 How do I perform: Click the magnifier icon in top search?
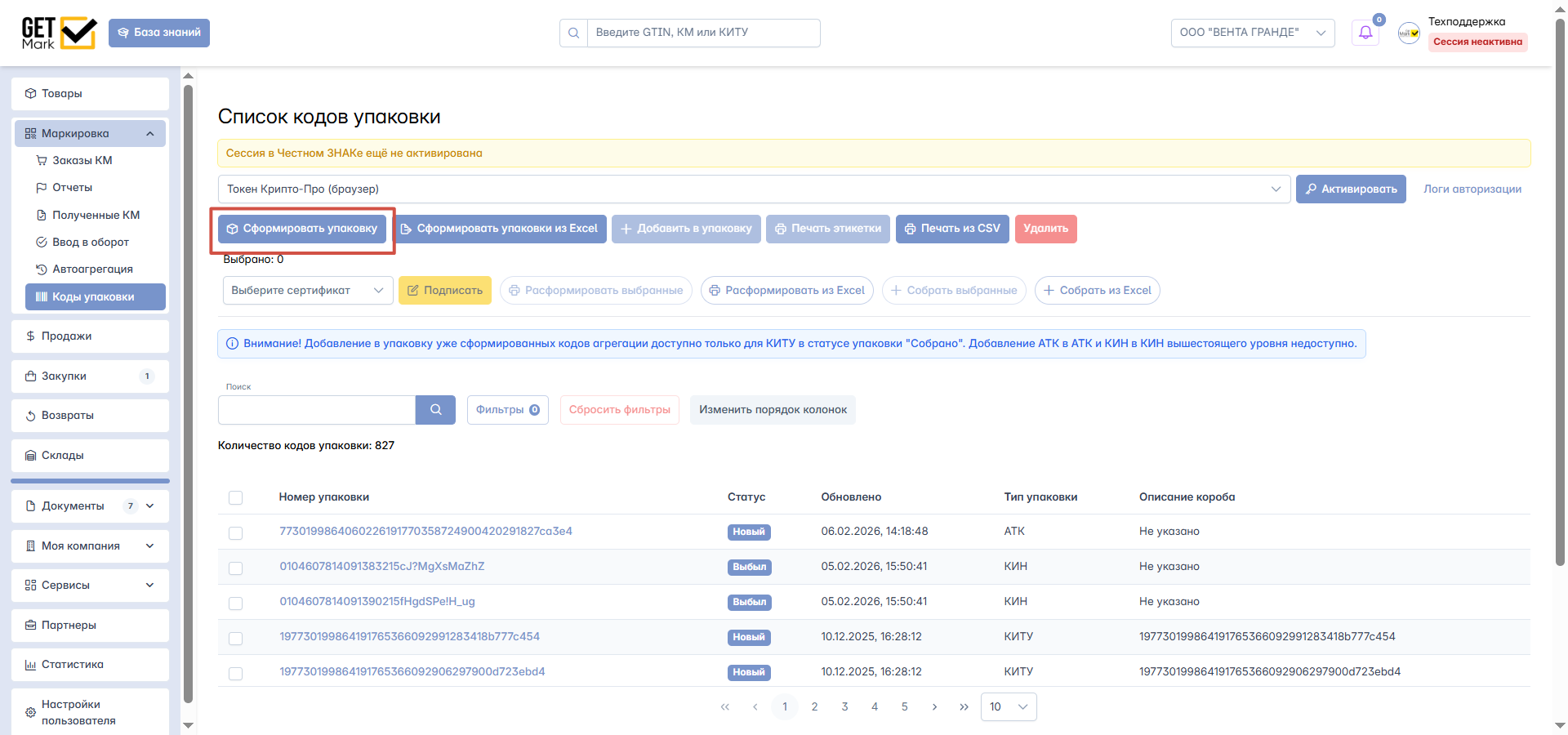coord(573,33)
